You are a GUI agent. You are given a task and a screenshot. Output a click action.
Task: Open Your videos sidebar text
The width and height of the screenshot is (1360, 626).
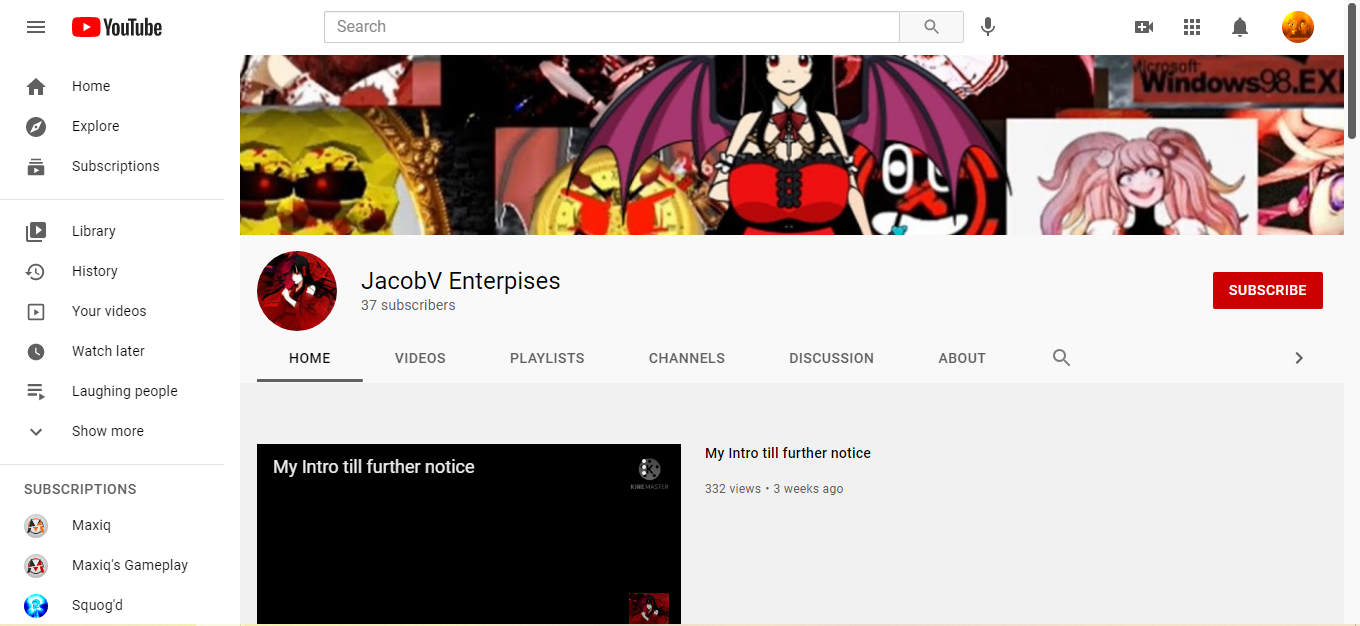109,311
